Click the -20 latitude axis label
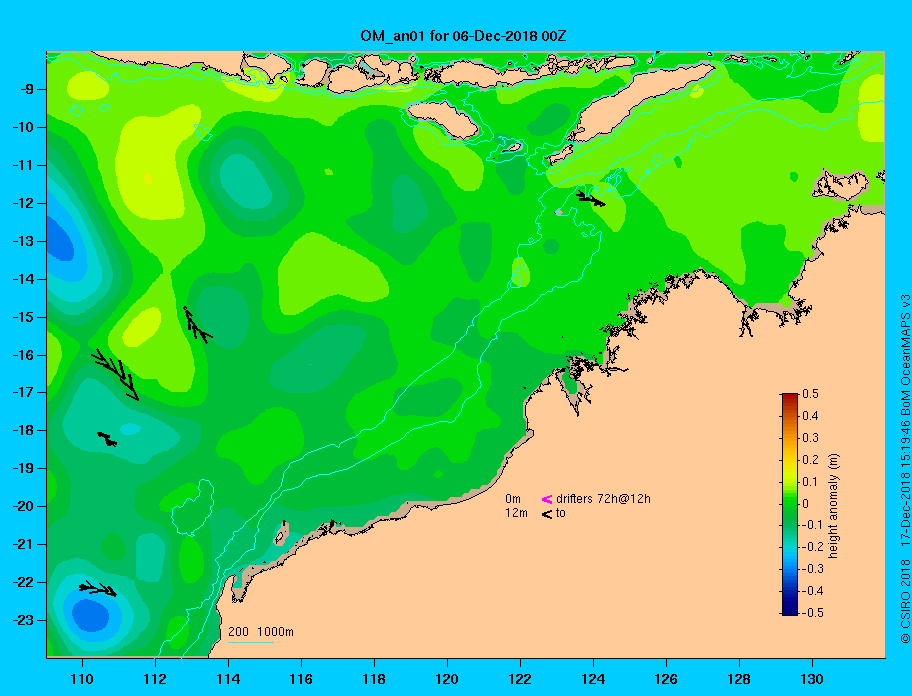The image size is (912, 696). point(22,506)
